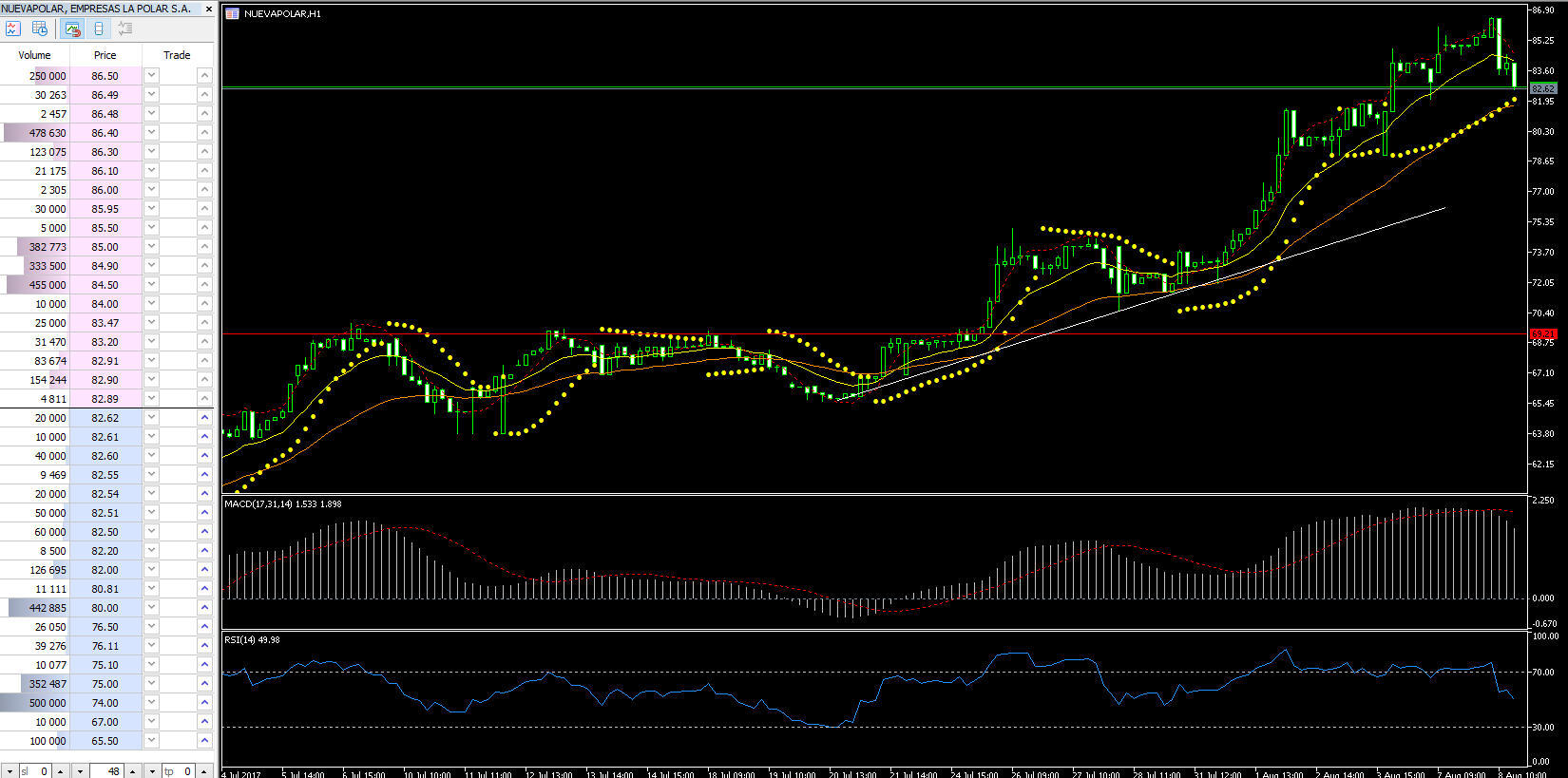Click the up arrow at price 86.50
Viewport: 1568px width, 778px height.
click(204, 75)
